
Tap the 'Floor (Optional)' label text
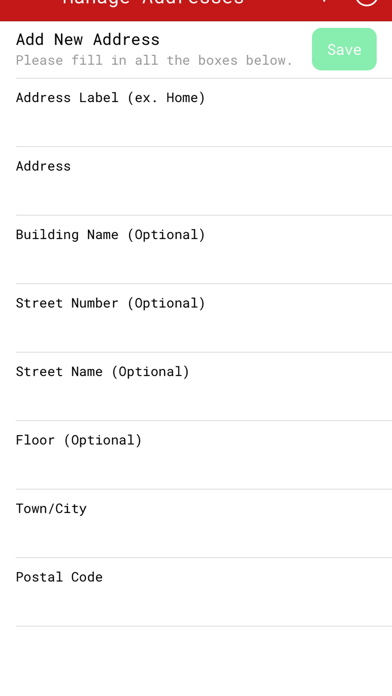(x=79, y=440)
